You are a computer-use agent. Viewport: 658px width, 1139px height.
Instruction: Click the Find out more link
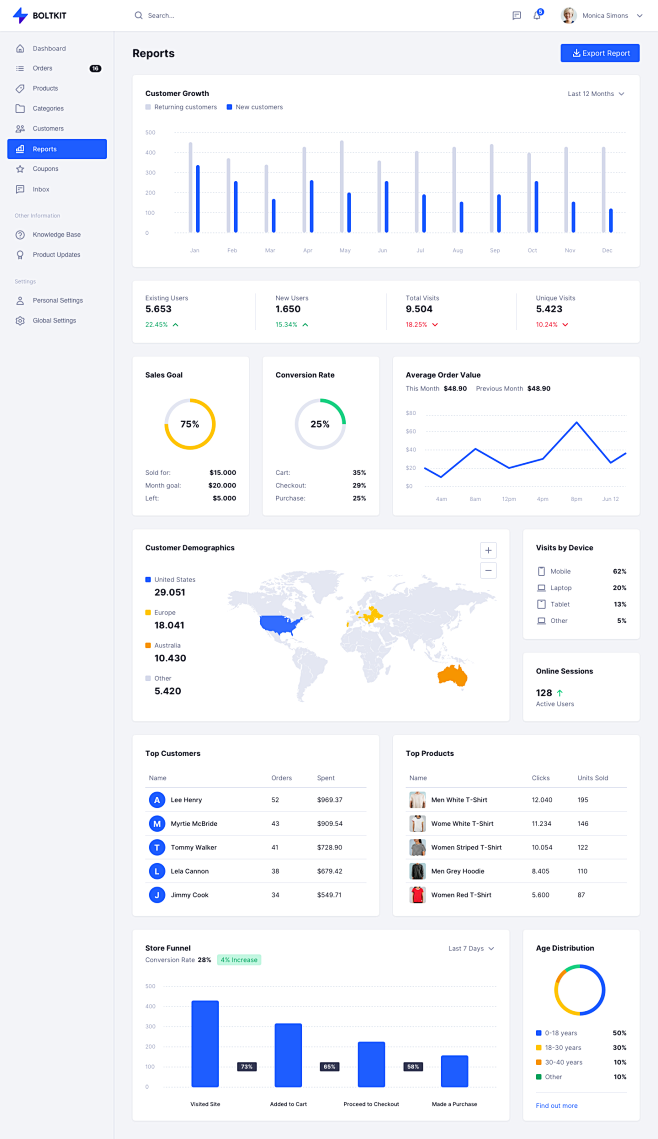(x=557, y=1106)
